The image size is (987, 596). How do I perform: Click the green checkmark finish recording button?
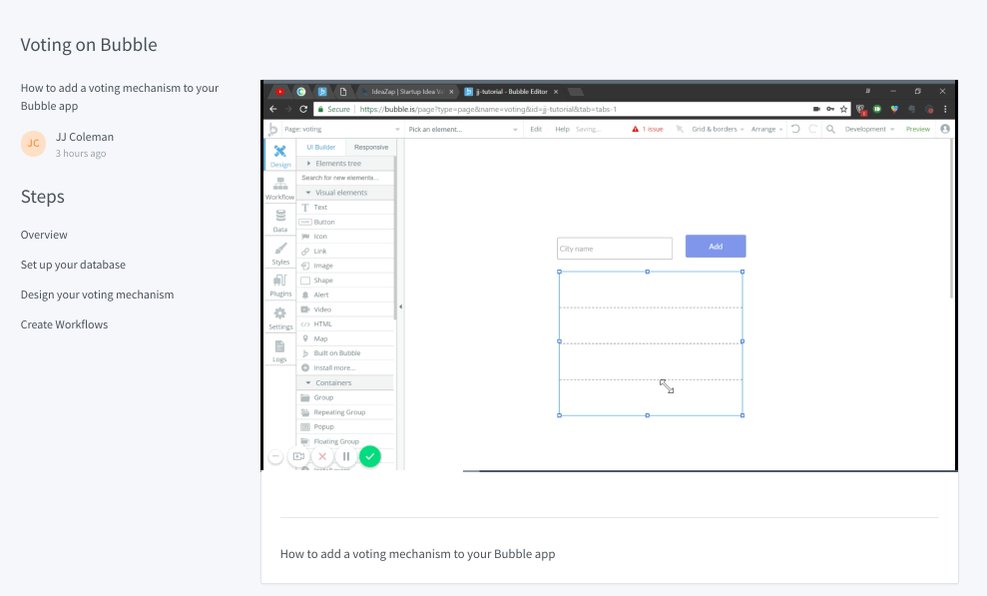(370, 456)
